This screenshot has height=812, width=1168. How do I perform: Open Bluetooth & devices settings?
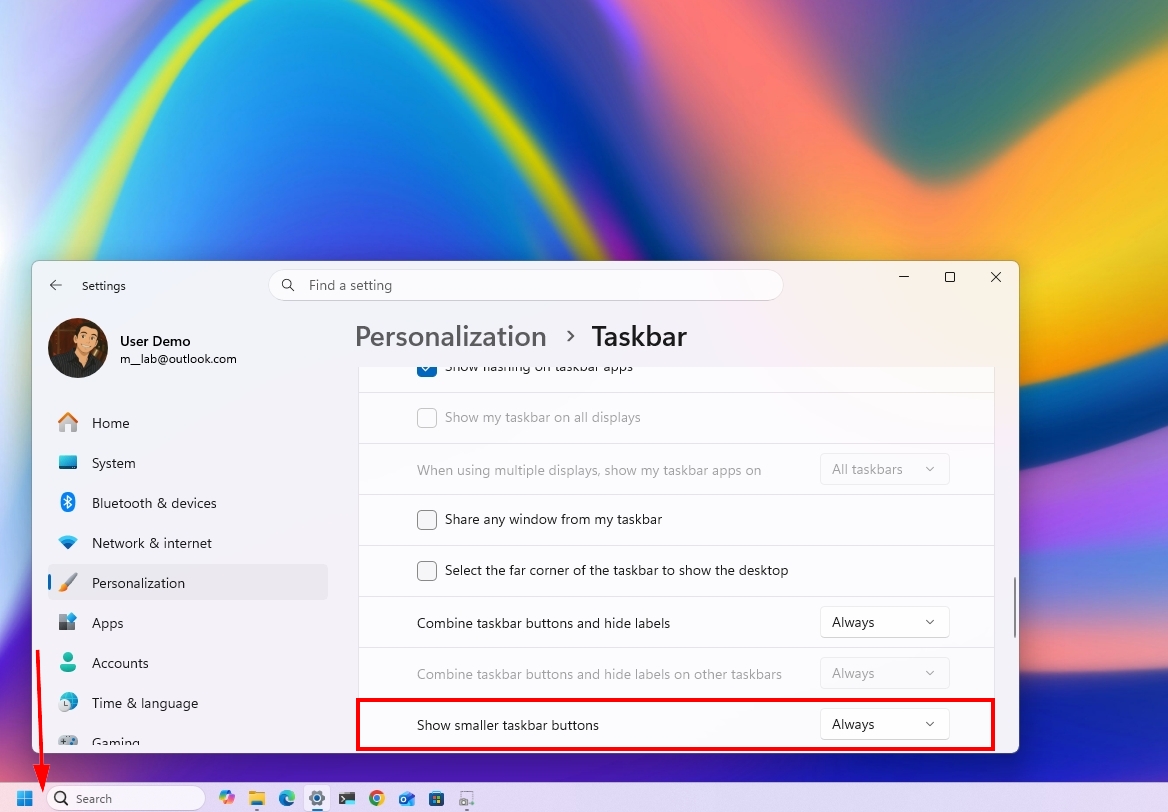(x=188, y=503)
